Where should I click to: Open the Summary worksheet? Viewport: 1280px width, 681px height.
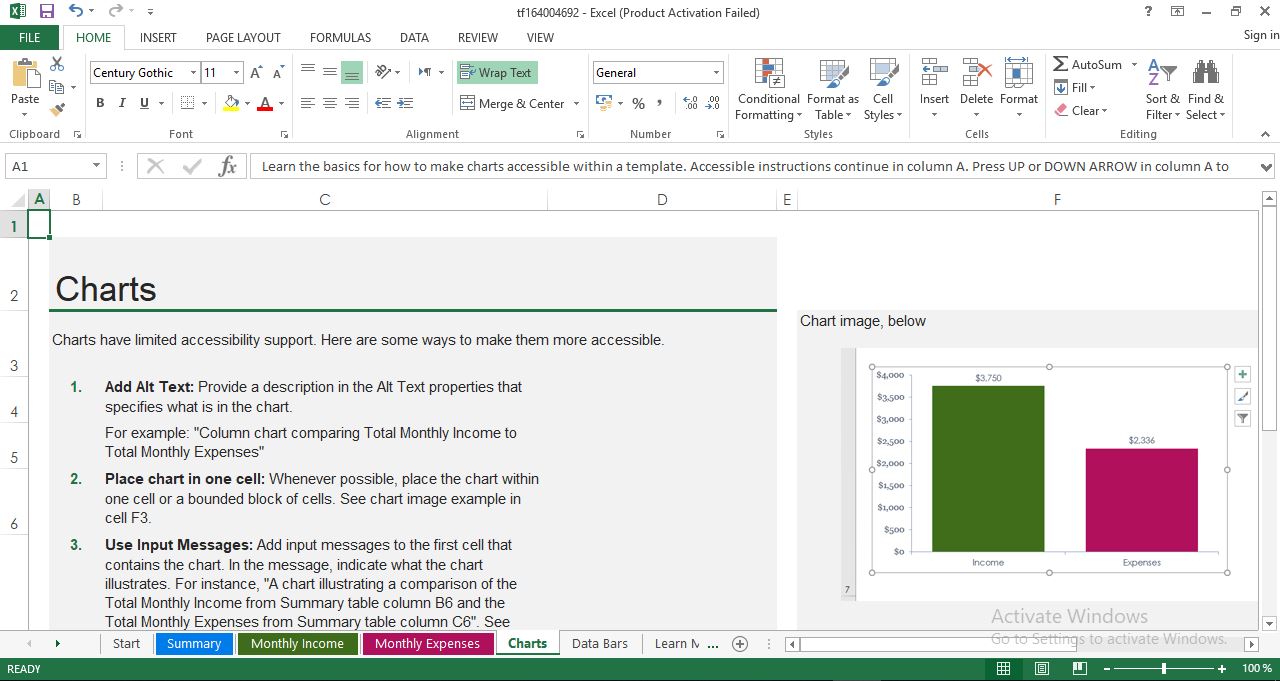tap(194, 644)
